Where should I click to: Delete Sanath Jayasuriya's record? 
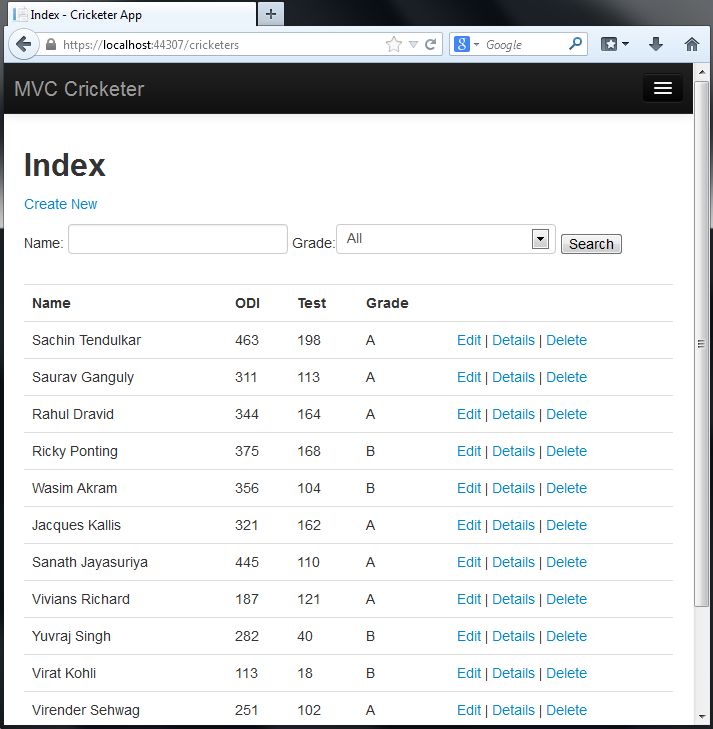point(566,562)
